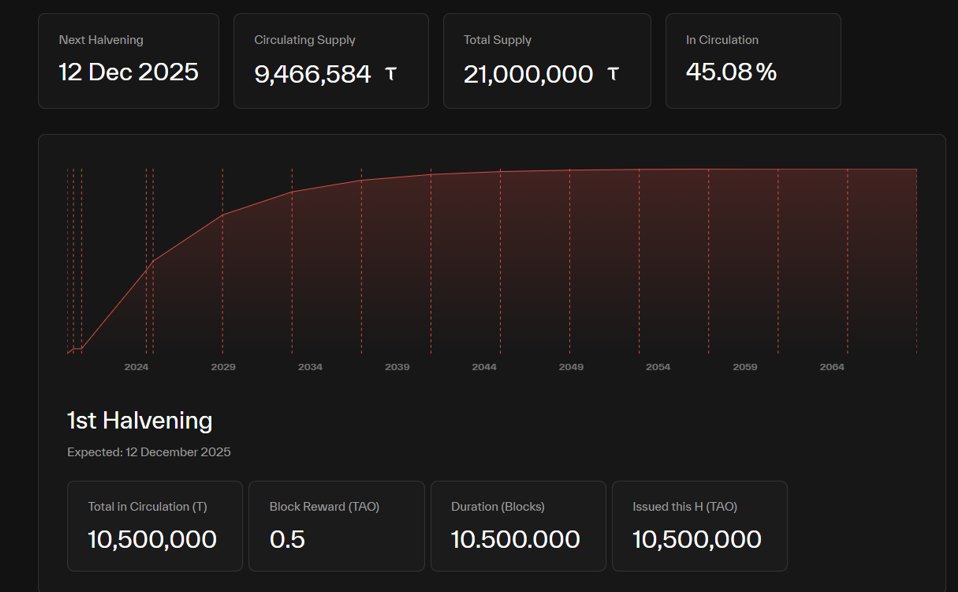The width and height of the screenshot is (958, 592).
Task: Click the Circulating Supply value 9,466,584
Action: 313,74
